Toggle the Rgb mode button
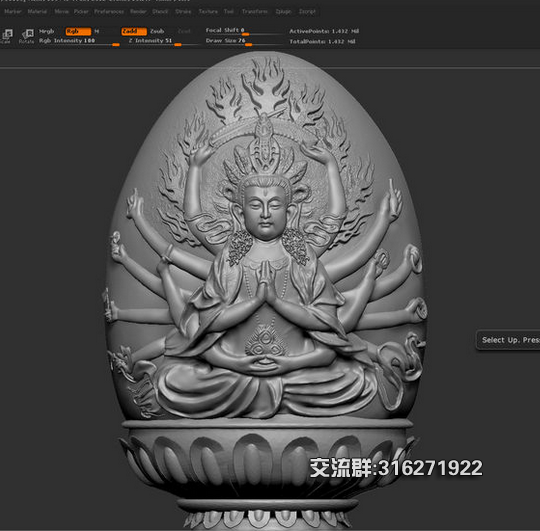This screenshot has width=540, height=531. 78,31
